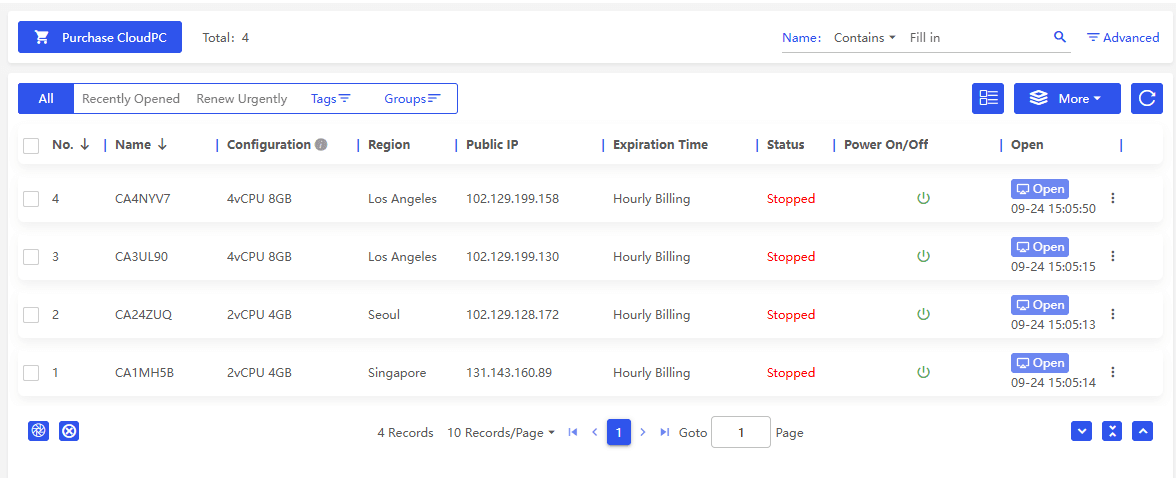Click the name CA24ZUQ
1176x478 pixels.
click(143, 315)
